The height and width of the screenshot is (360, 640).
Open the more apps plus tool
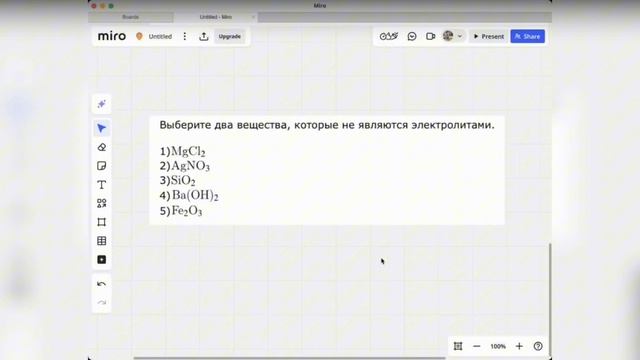coord(102,260)
